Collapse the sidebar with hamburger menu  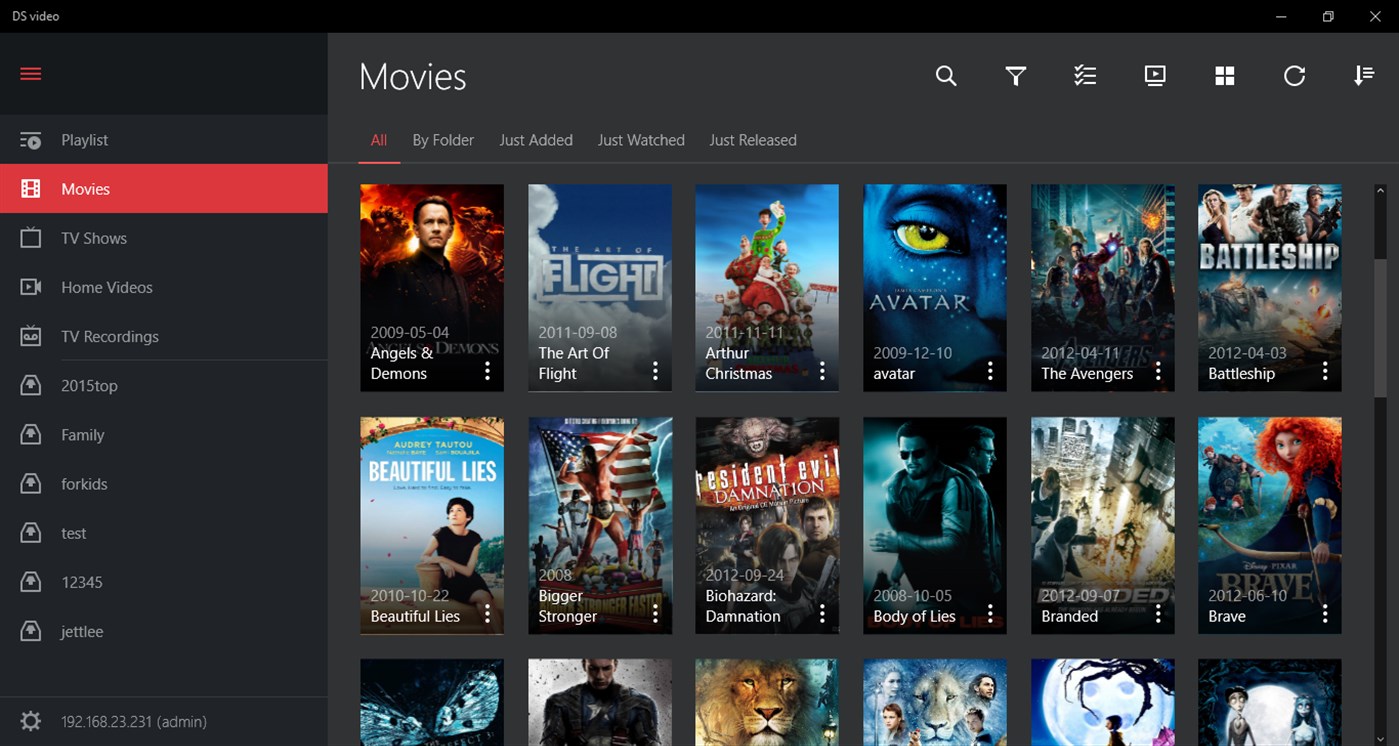tap(30, 73)
